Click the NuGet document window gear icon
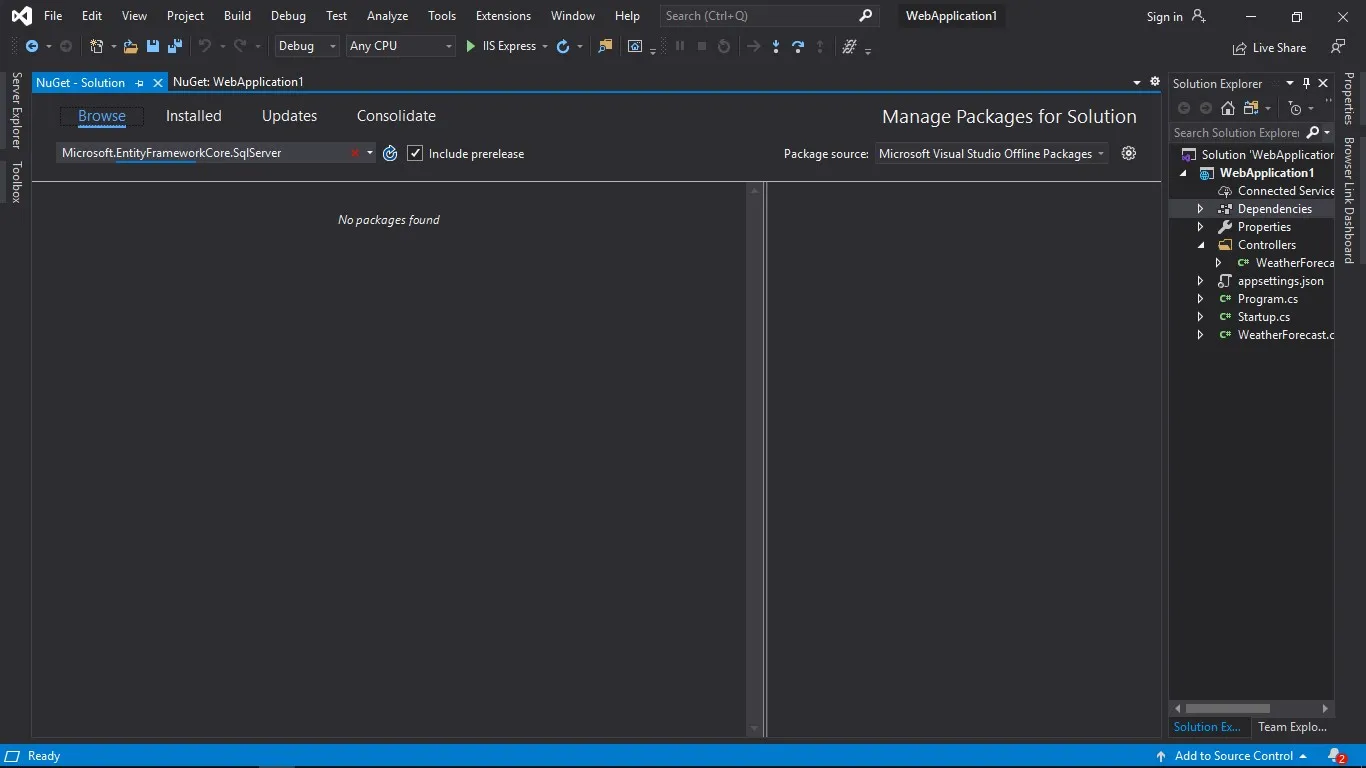Screen dimensions: 1366x768 pos(1155,82)
